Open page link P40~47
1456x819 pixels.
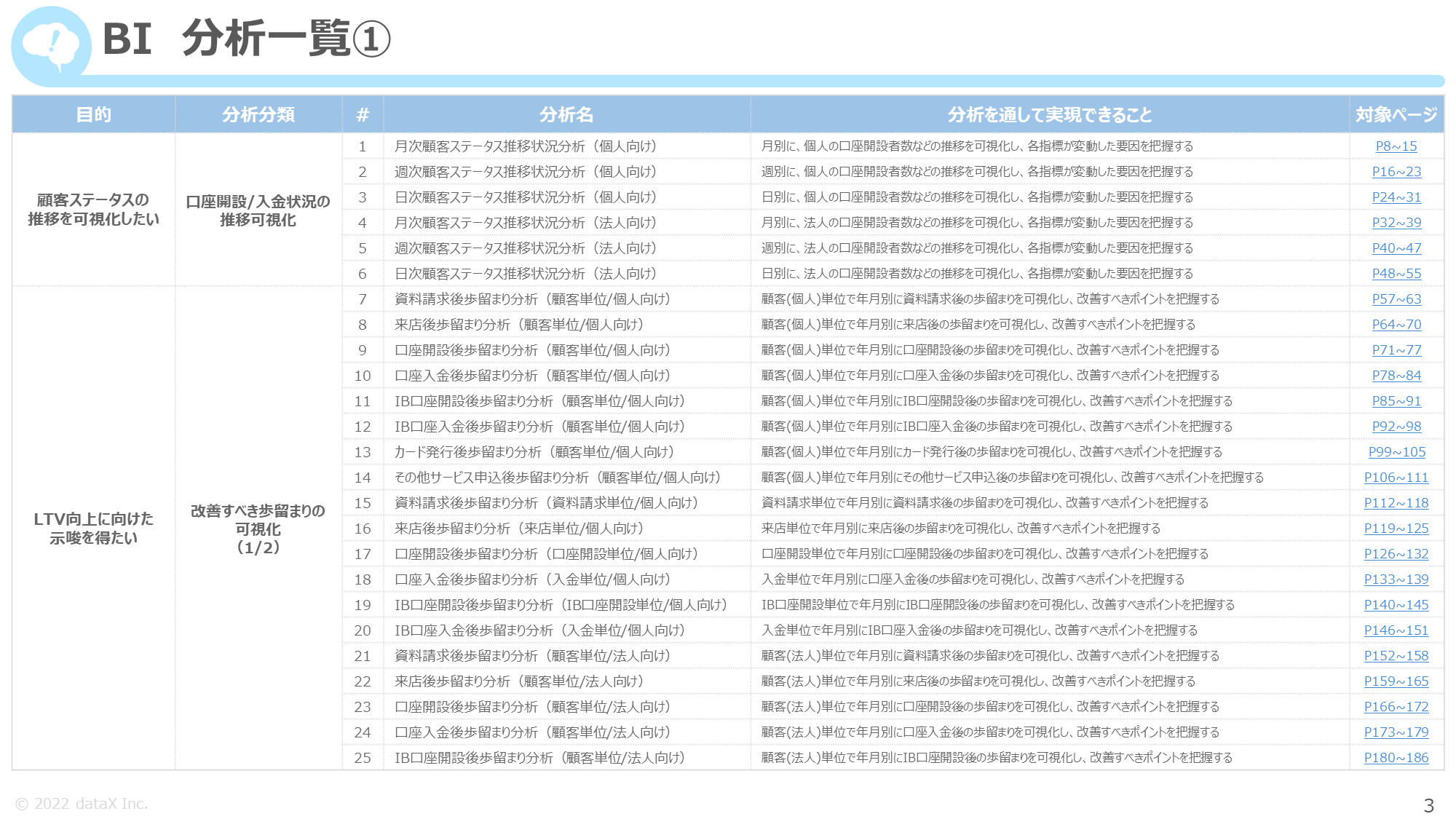1396,248
